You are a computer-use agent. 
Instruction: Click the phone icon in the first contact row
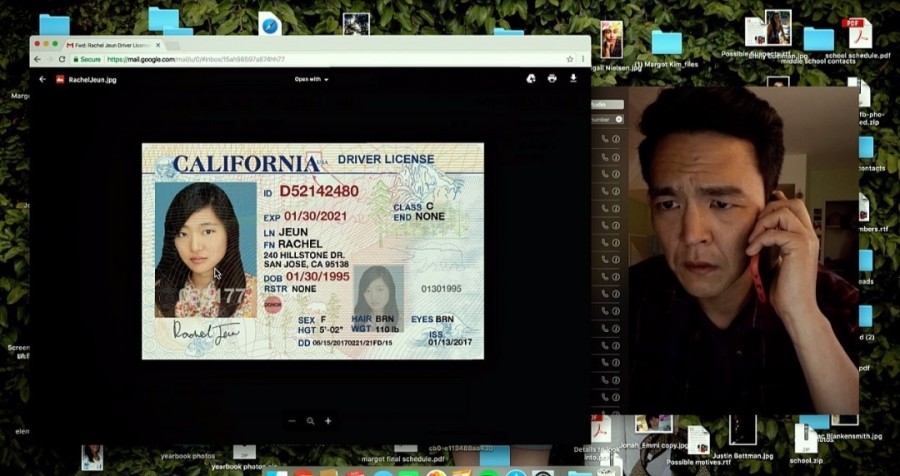(x=605, y=139)
